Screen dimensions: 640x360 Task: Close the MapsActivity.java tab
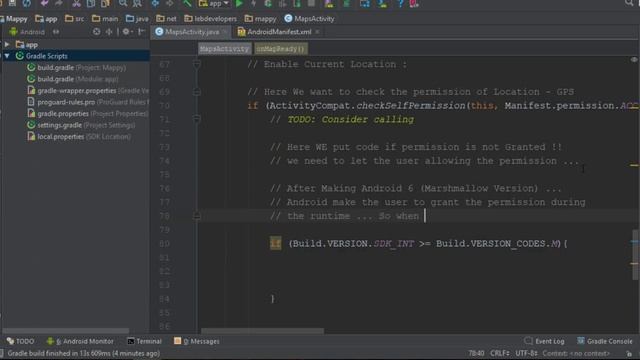(224, 32)
